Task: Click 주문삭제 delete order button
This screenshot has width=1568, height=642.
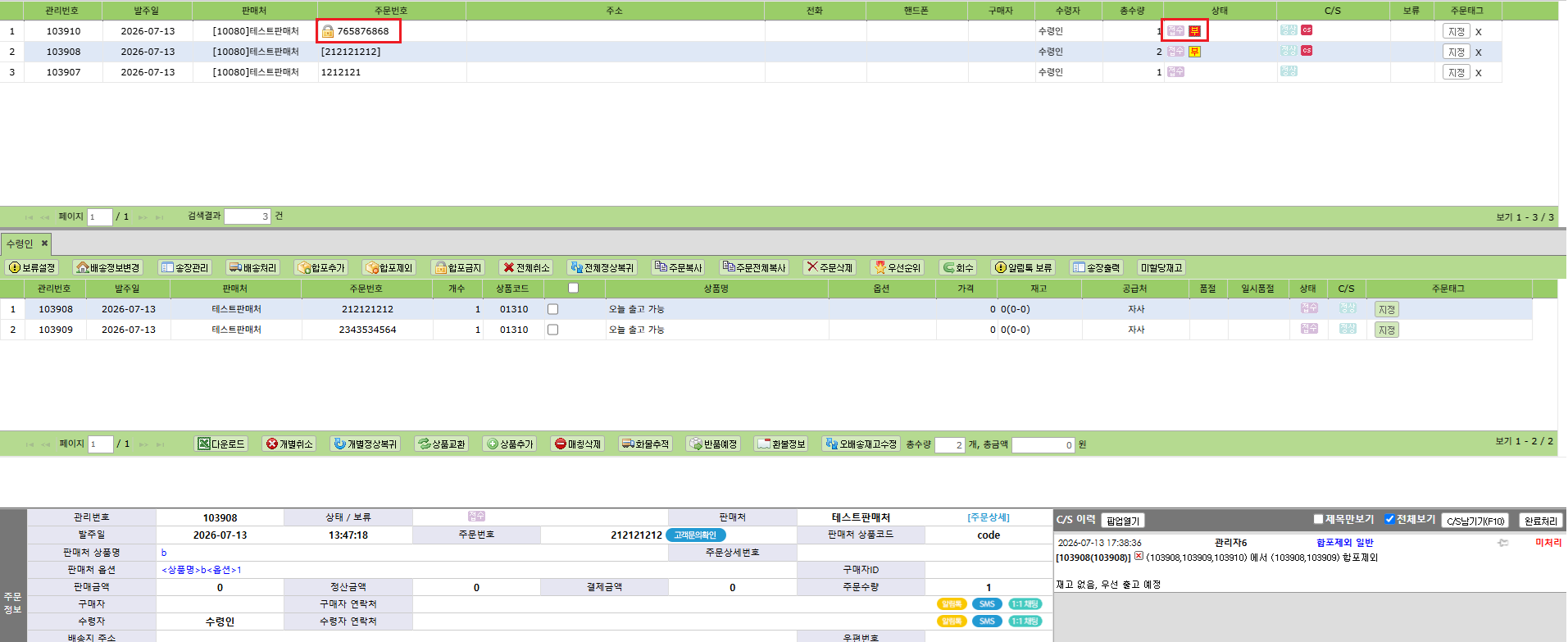Action: tap(829, 267)
